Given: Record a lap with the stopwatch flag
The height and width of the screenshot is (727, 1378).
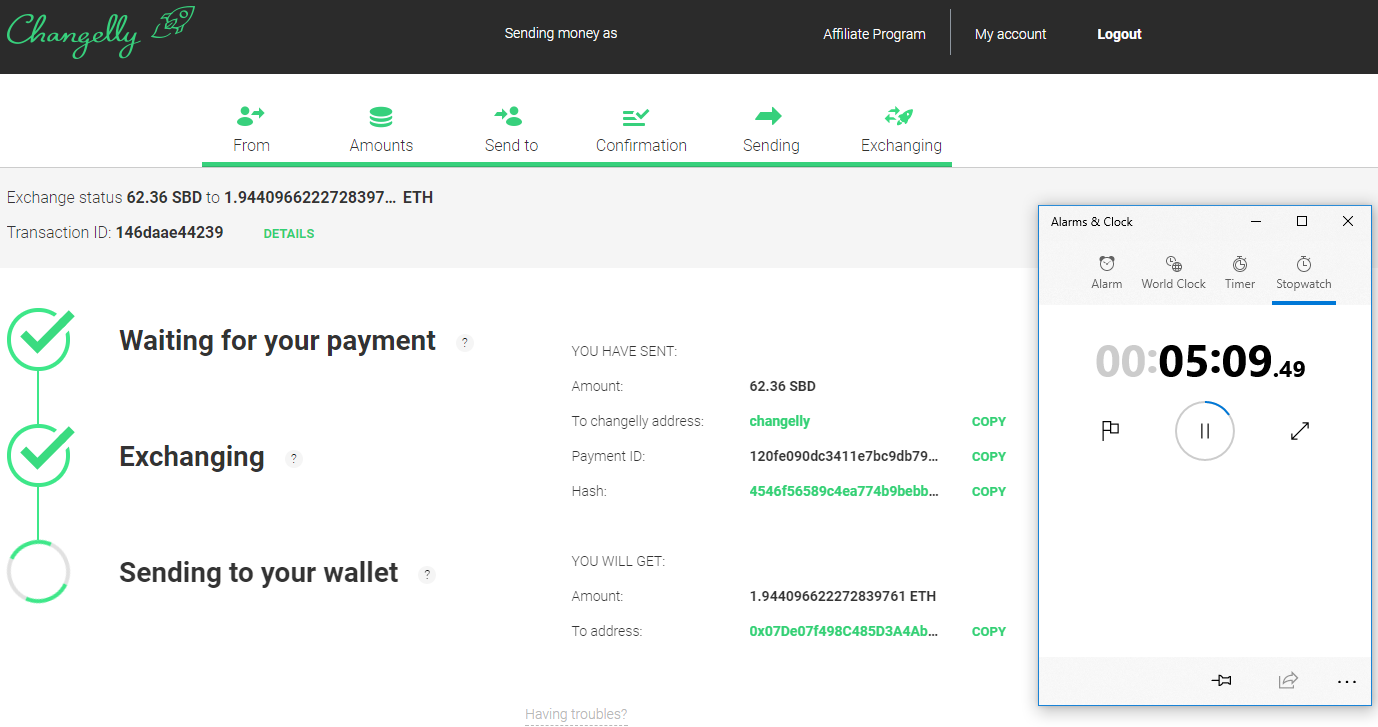Looking at the screenshot, I should click(1110, 431).
